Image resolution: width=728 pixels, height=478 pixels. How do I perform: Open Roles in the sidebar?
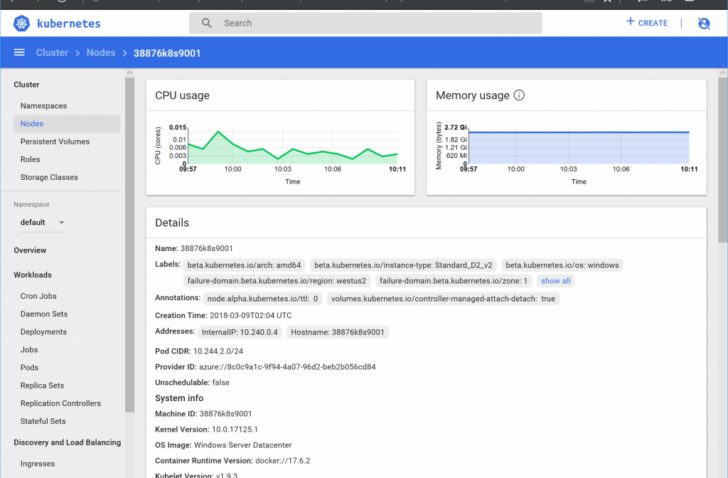tap(30, 159)
